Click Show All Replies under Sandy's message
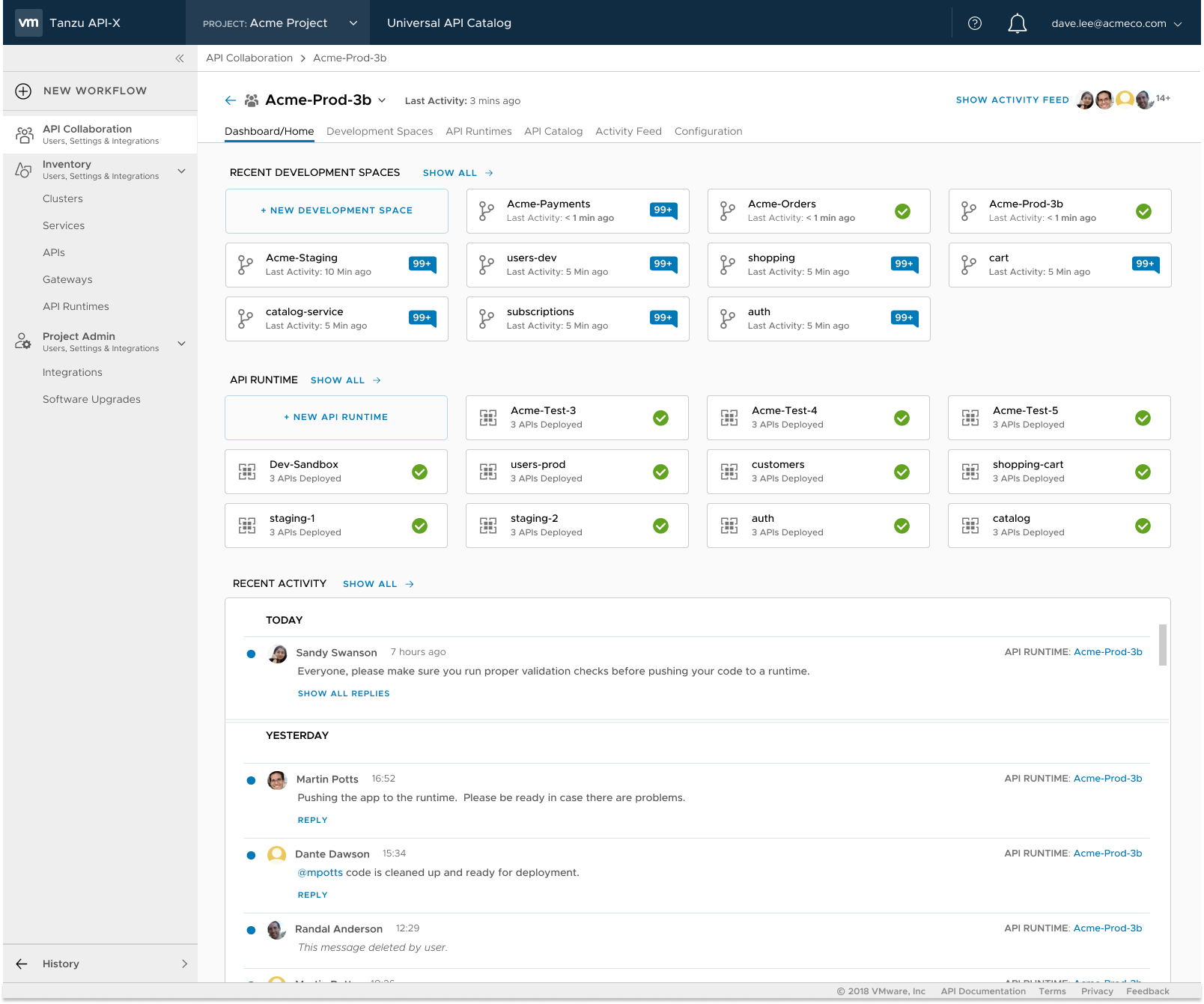 (x=344, y=693)
